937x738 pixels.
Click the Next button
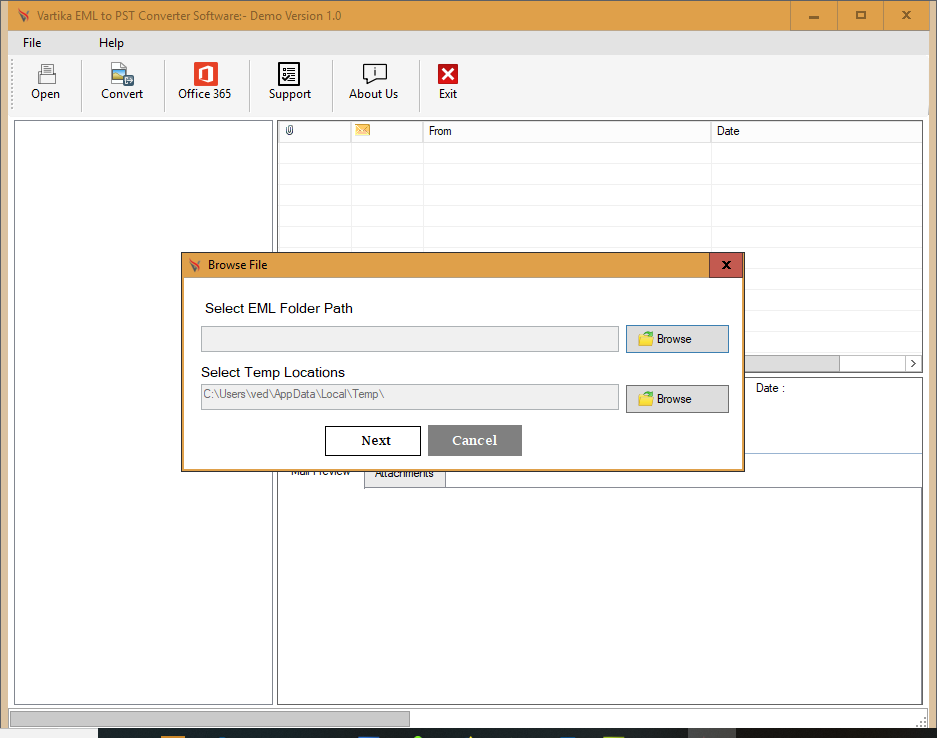click(x=373, y=440)
